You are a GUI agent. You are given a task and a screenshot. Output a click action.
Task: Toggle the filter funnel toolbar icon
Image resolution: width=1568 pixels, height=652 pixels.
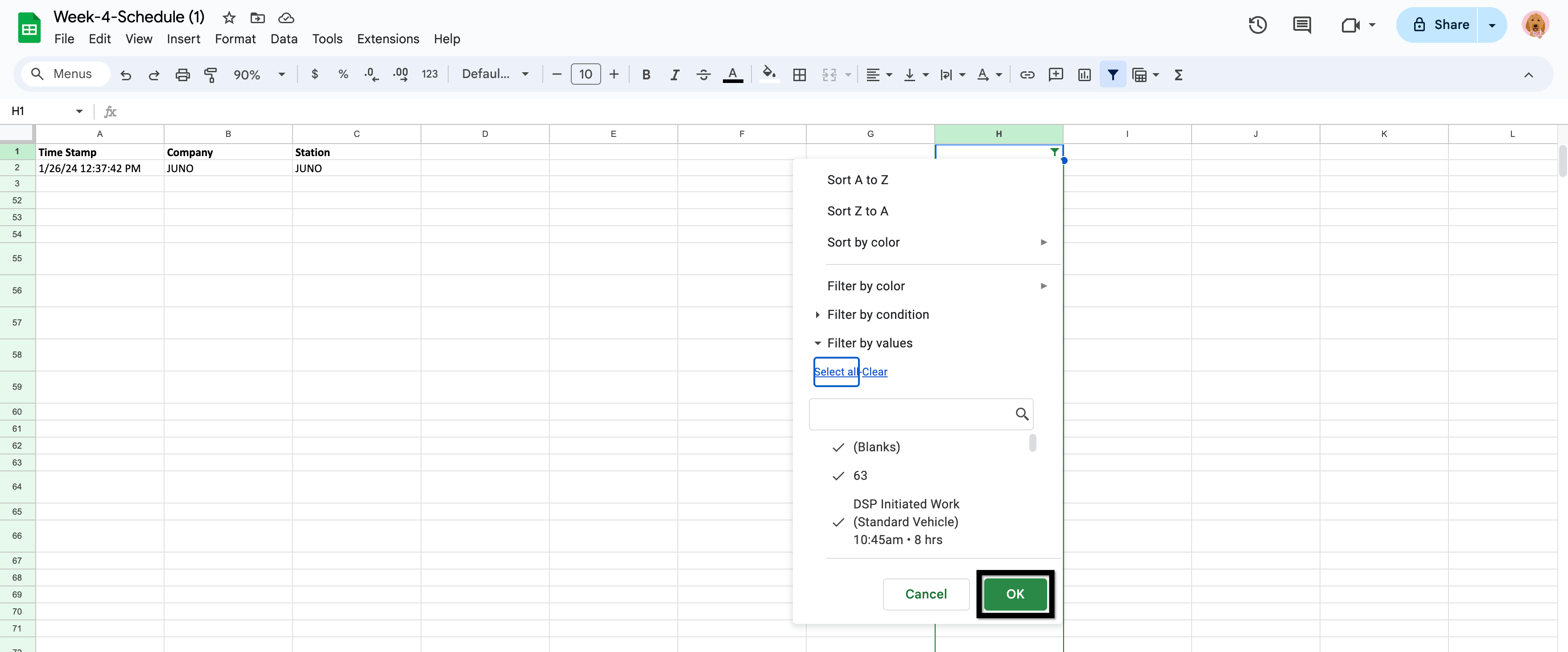1112,74
